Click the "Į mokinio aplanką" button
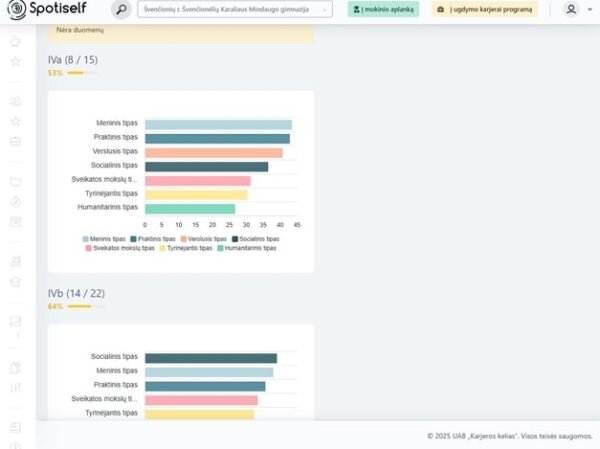The image size is (600, 449). click(x=383, y=9)
